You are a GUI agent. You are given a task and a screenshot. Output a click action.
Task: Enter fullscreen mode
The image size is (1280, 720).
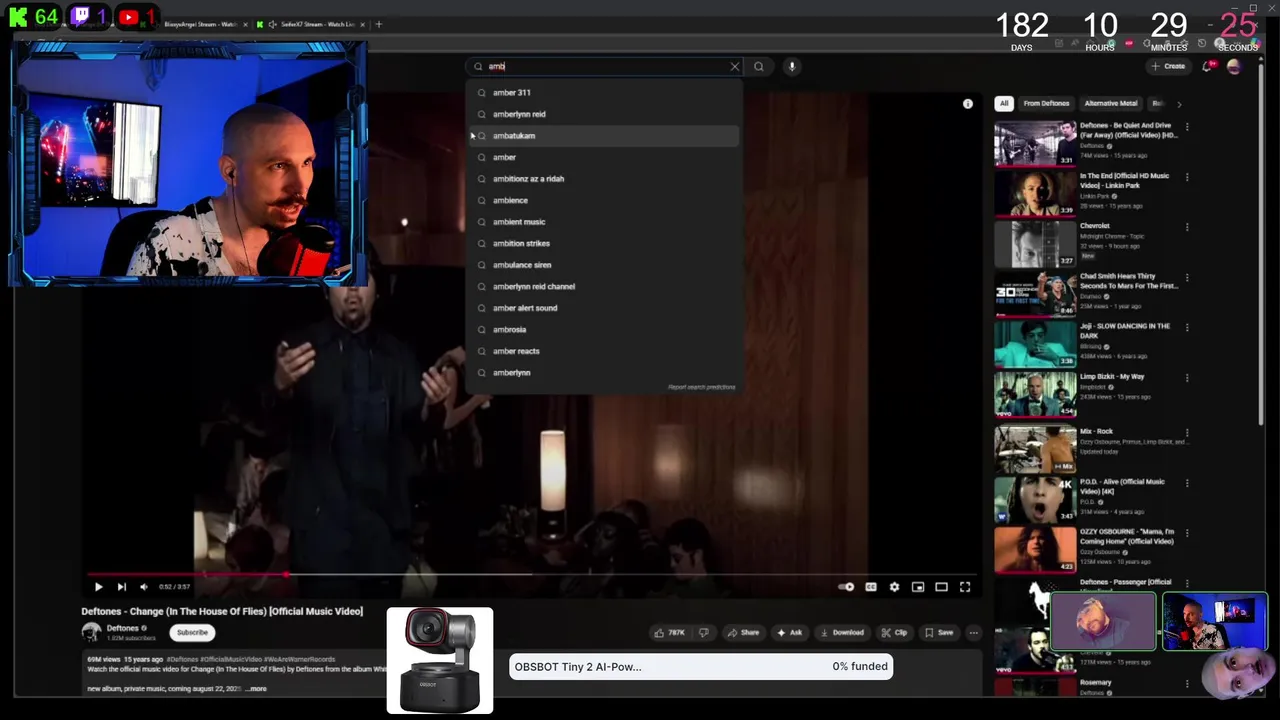(x=965, y=587)
